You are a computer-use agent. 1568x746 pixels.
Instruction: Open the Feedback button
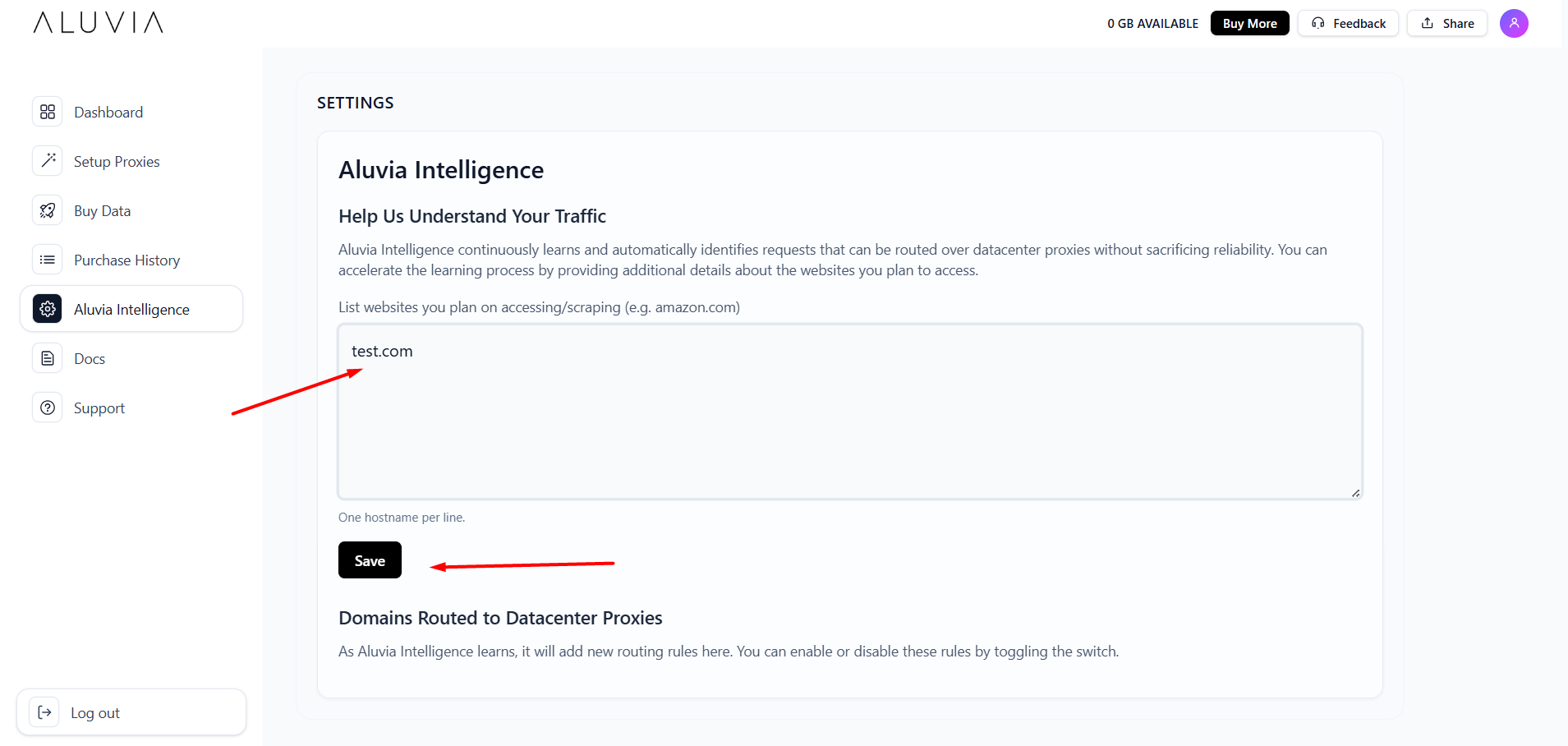[x=1348, y=23]
